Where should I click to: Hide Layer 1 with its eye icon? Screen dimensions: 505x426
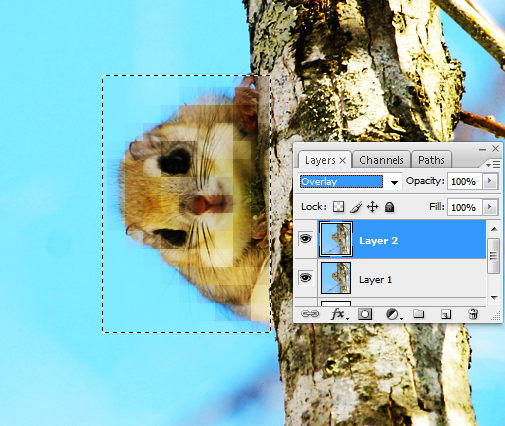coord(305,277)
